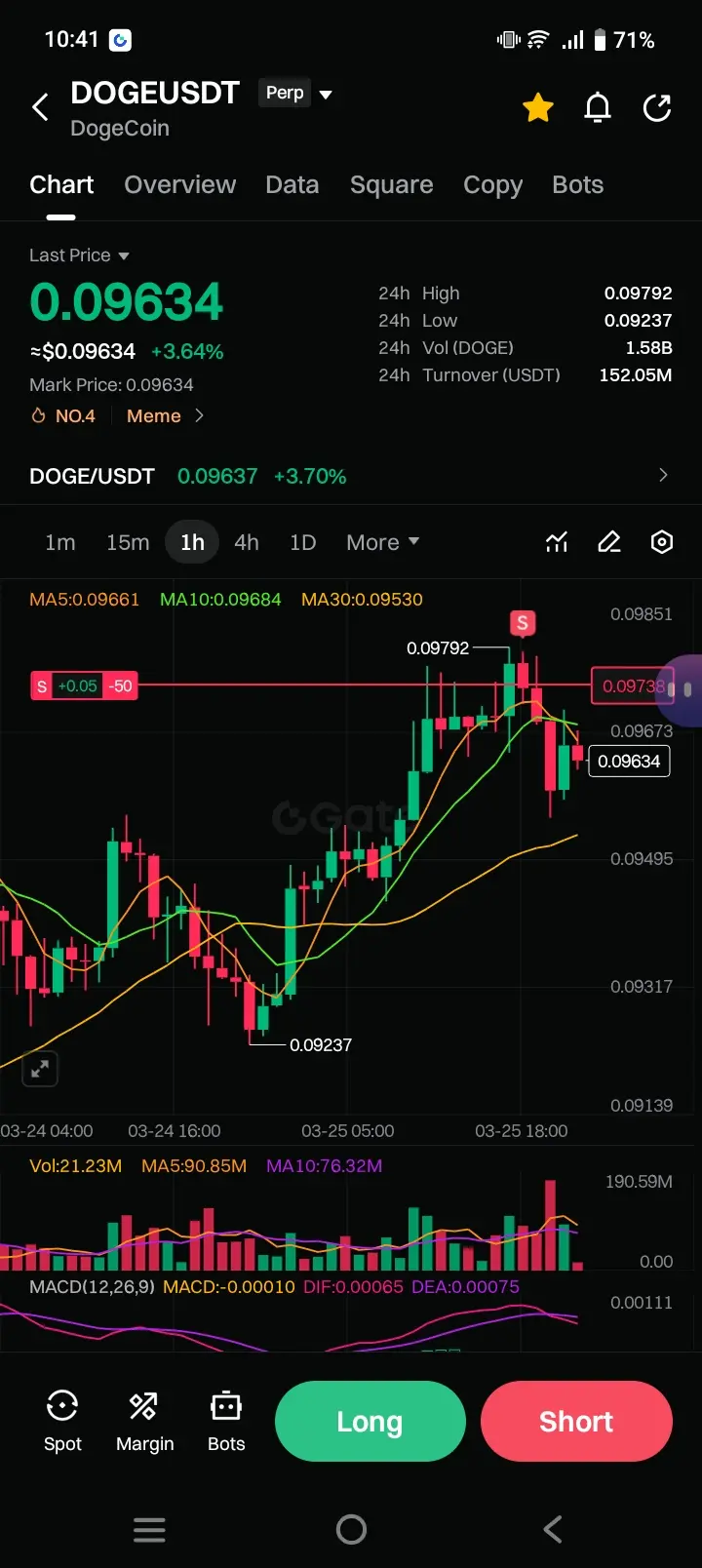This screenshot has height=1568, width=702.
Task: Open price alert bell icon
Action: click(x=598, y=107)
